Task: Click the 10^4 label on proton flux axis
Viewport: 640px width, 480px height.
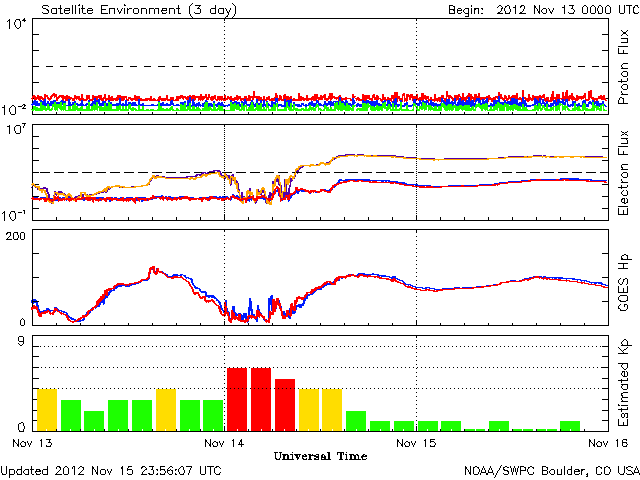Action: [x=16, y=24]
